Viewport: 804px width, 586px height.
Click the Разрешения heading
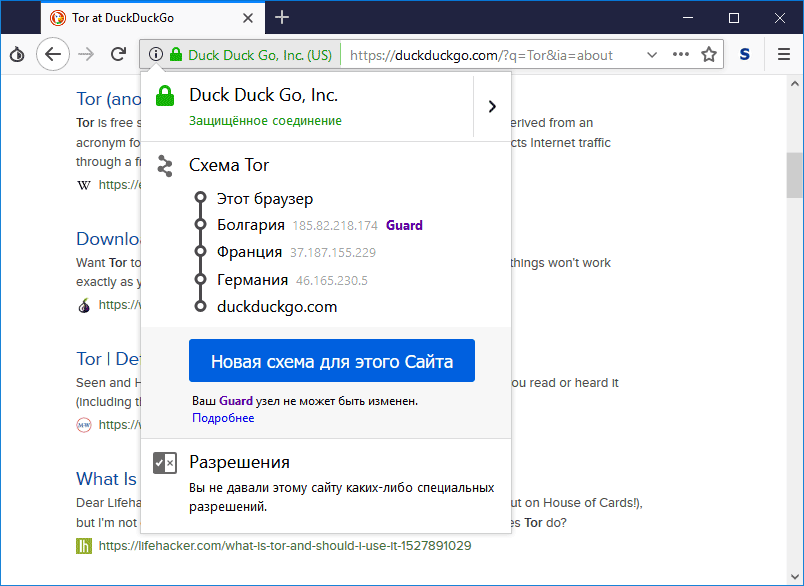click(x=239, y=462)
